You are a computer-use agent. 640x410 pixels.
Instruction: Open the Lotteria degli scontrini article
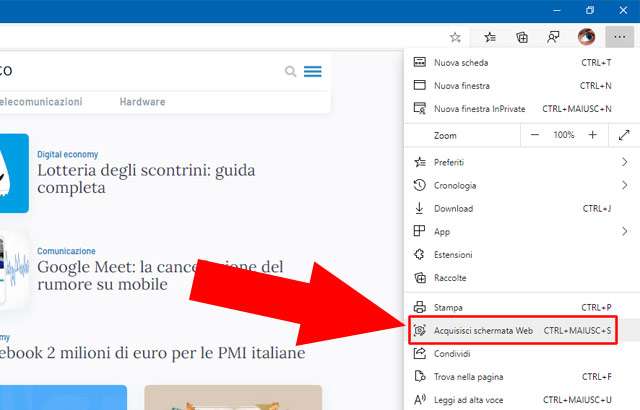tap(146, 179)
